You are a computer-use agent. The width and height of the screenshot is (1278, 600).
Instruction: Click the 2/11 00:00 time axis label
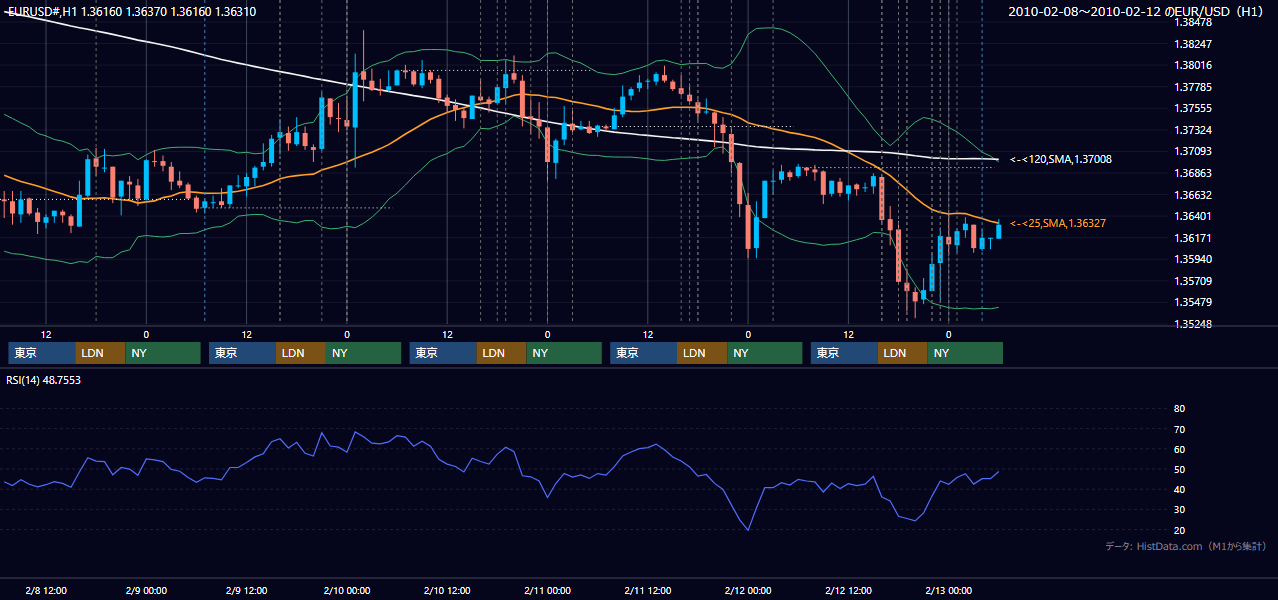coord(547,591)
